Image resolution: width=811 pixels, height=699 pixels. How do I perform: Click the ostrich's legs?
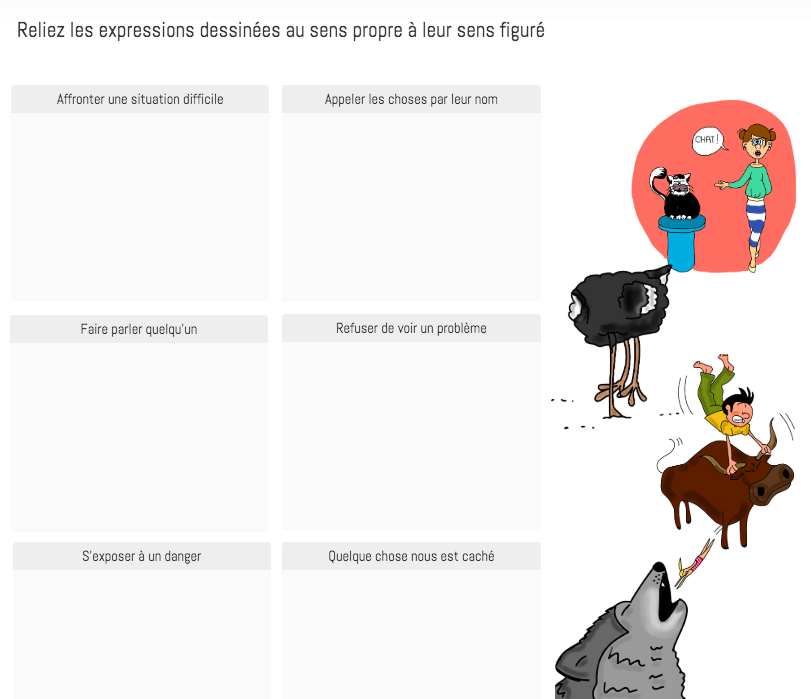point(622,377)
